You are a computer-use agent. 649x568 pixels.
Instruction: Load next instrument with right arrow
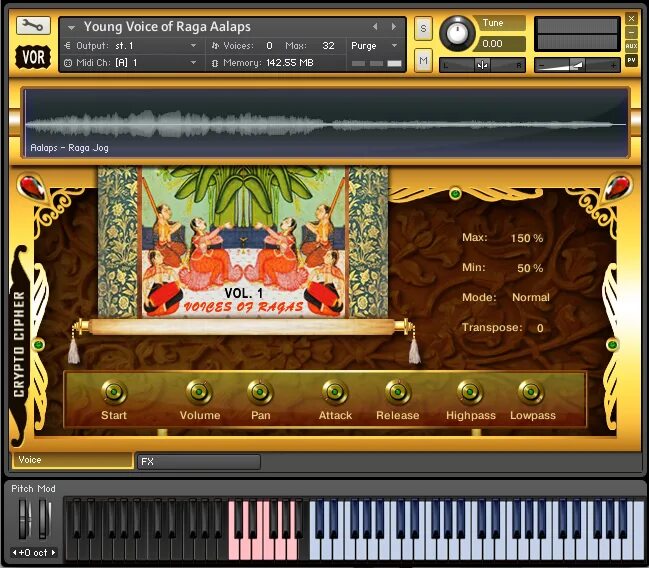pos(394,26)
